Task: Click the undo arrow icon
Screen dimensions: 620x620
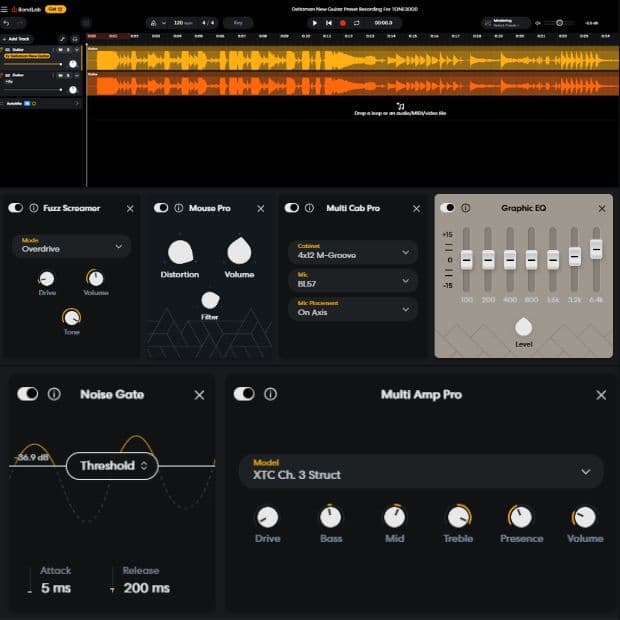Action: (x=6, y=23)
